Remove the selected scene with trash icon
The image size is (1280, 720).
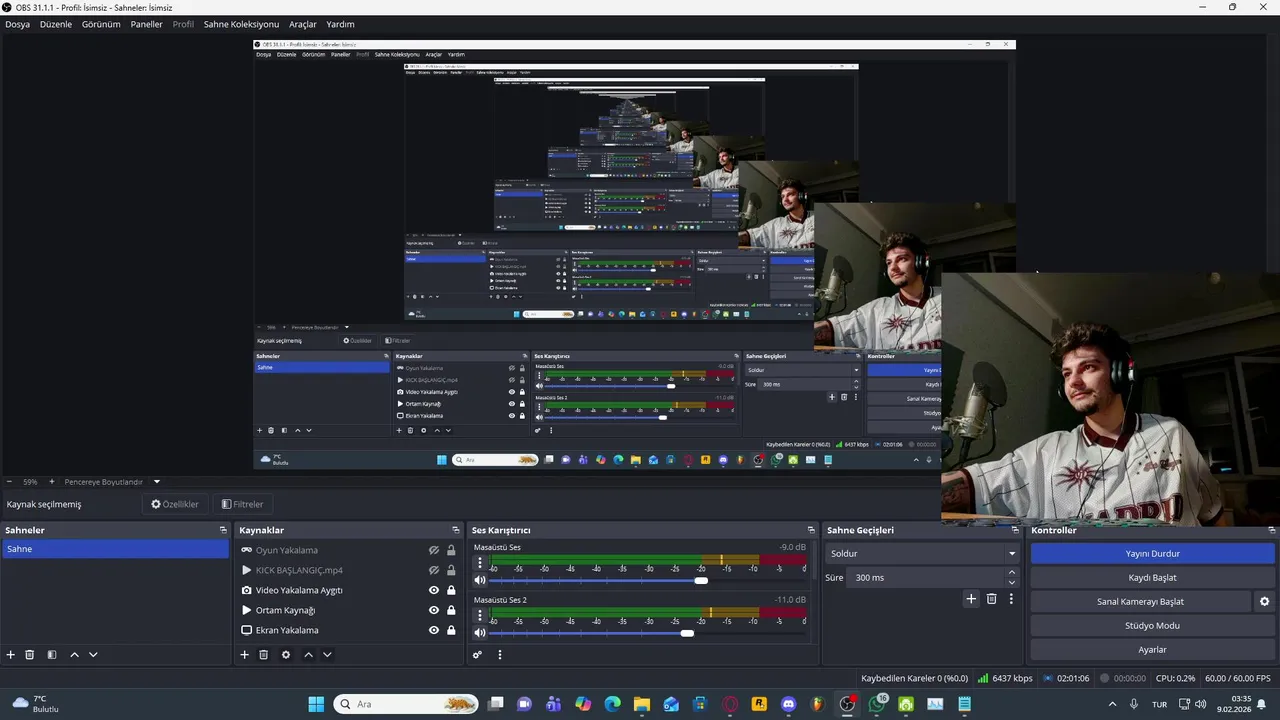click(x=30, y=655)
